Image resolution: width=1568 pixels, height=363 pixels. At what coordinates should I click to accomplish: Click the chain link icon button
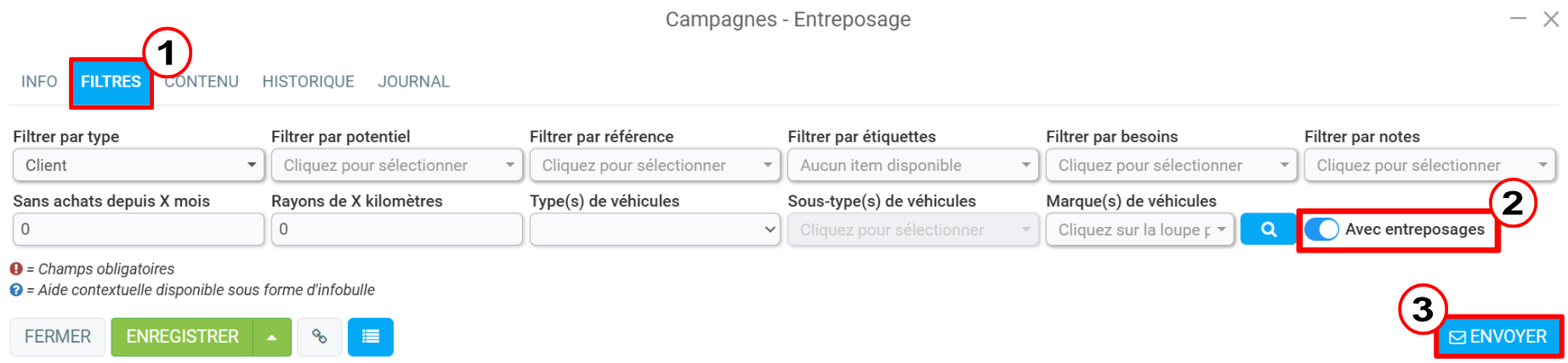coord(319,337)
